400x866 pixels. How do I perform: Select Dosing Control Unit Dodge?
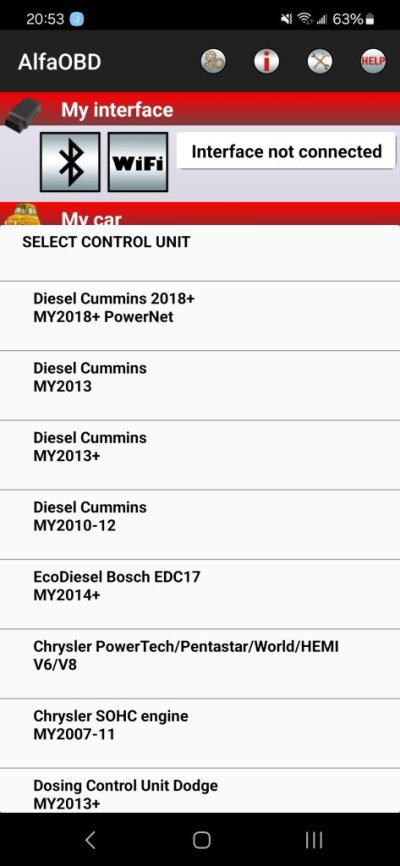pos(200,790)
